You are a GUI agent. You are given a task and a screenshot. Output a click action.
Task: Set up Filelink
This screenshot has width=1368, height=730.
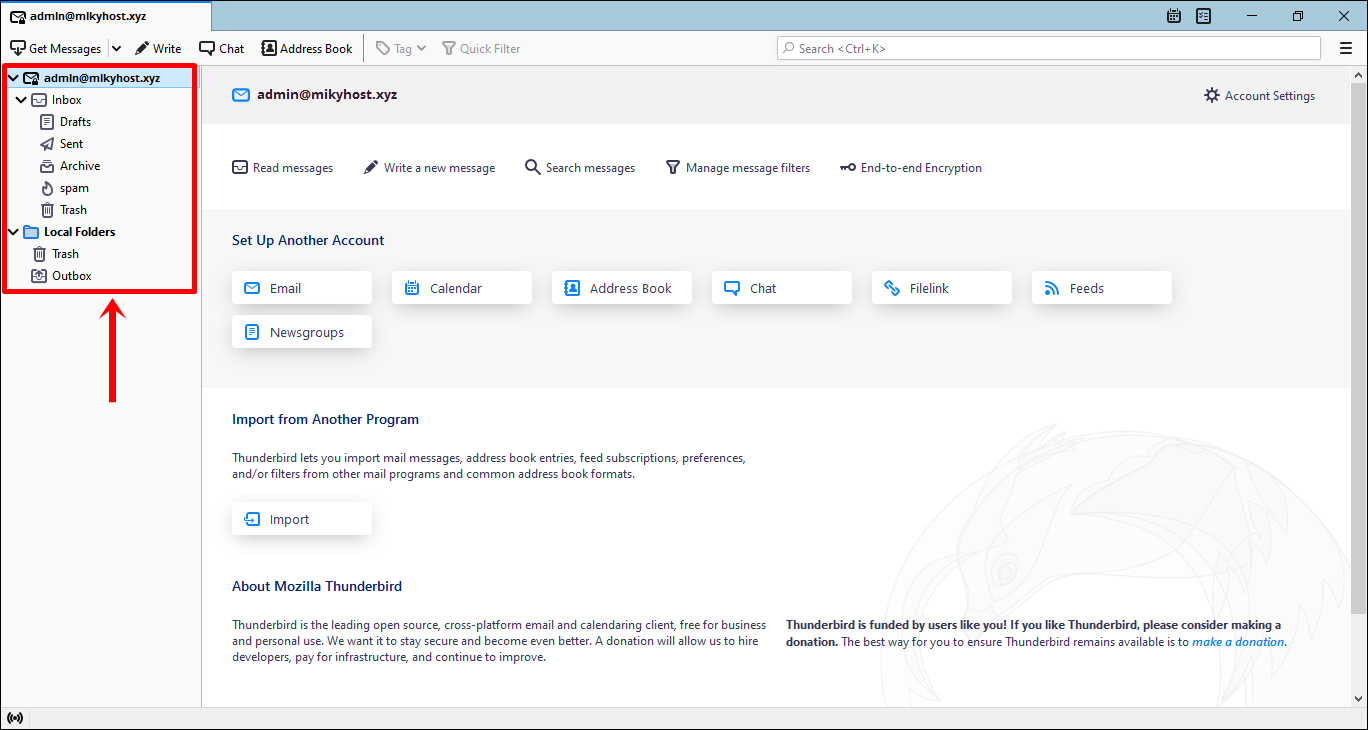pyautogui.click(x=942, y=288)
